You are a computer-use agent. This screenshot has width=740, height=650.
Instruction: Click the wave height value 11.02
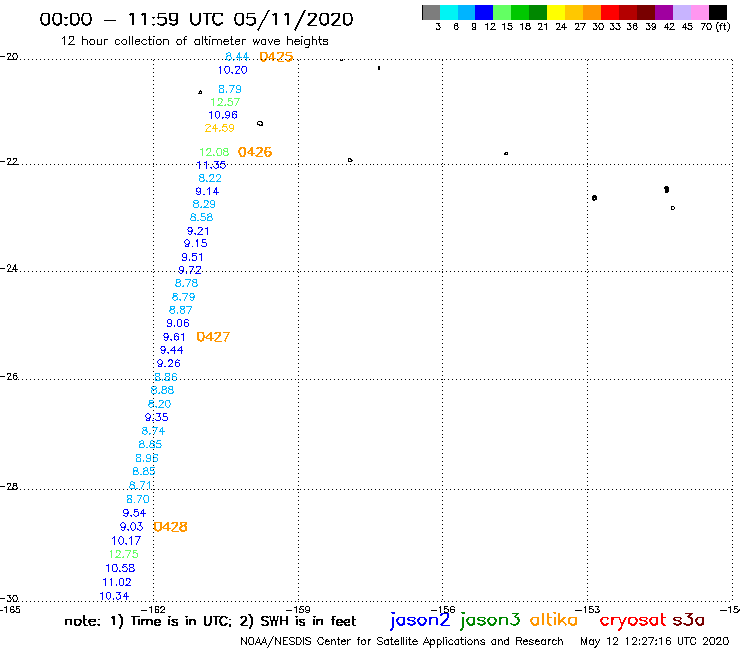pos(117,582)
